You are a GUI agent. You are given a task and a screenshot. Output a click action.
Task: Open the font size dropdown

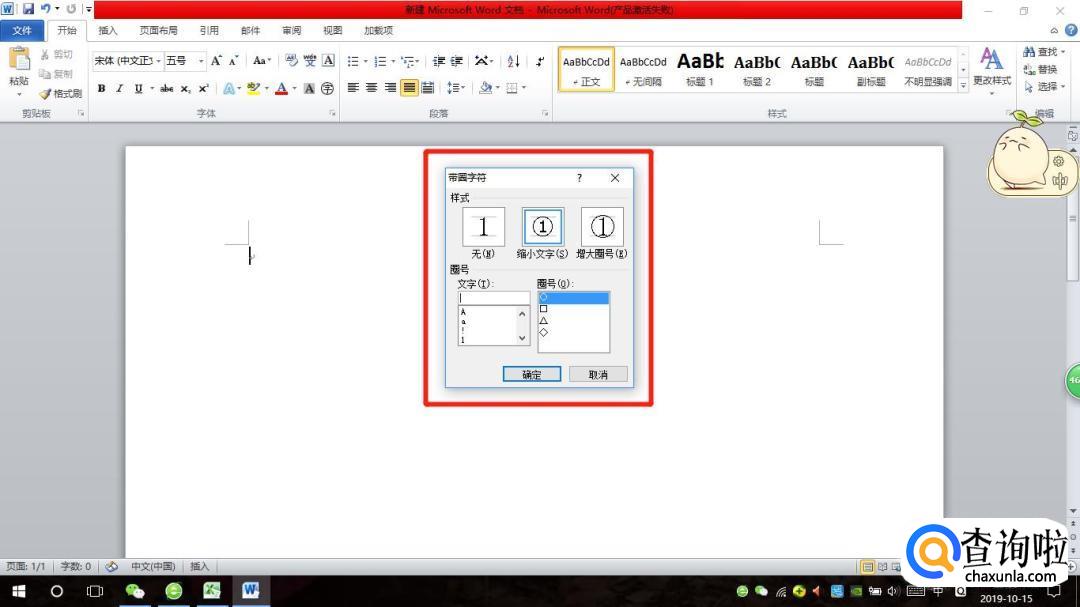click(201, 61)
